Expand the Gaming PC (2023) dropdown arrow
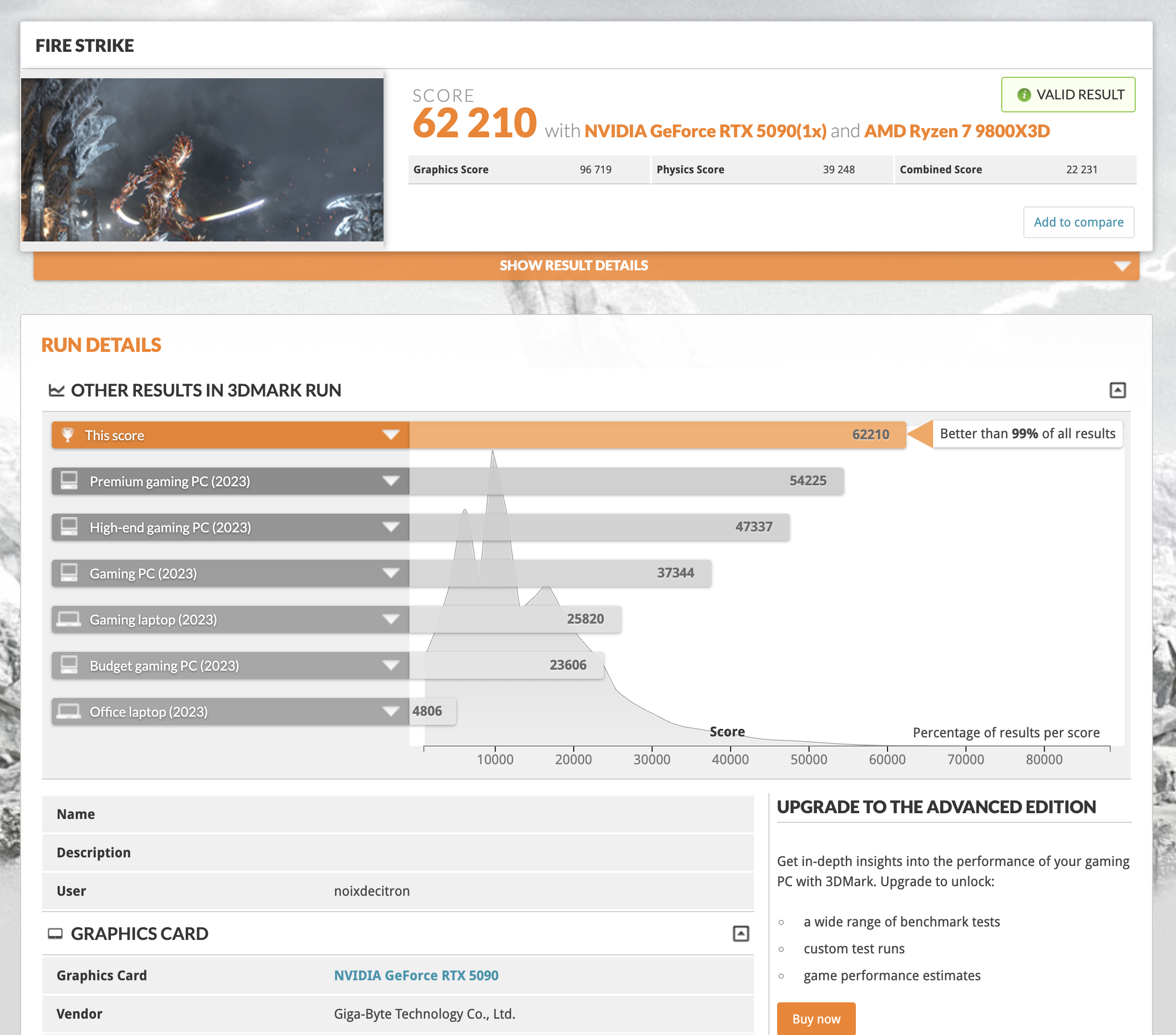The height and width of the screenshot is (1035, 1176). point(391,573)
